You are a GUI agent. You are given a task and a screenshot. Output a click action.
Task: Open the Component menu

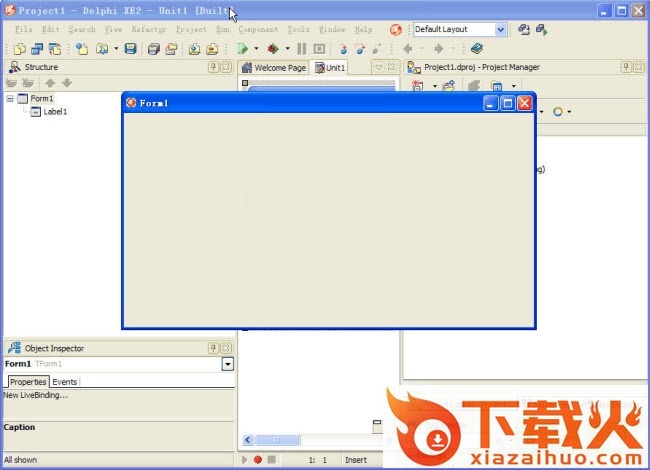click(x=258, y=29)
